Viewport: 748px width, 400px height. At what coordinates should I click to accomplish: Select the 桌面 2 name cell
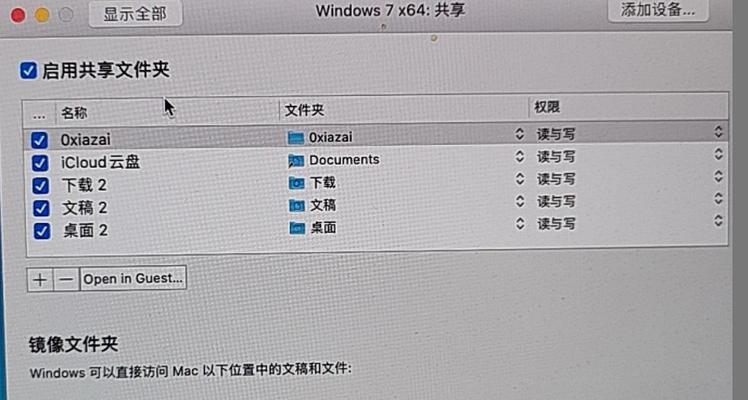pyautogui.click(x=85, y=231)
